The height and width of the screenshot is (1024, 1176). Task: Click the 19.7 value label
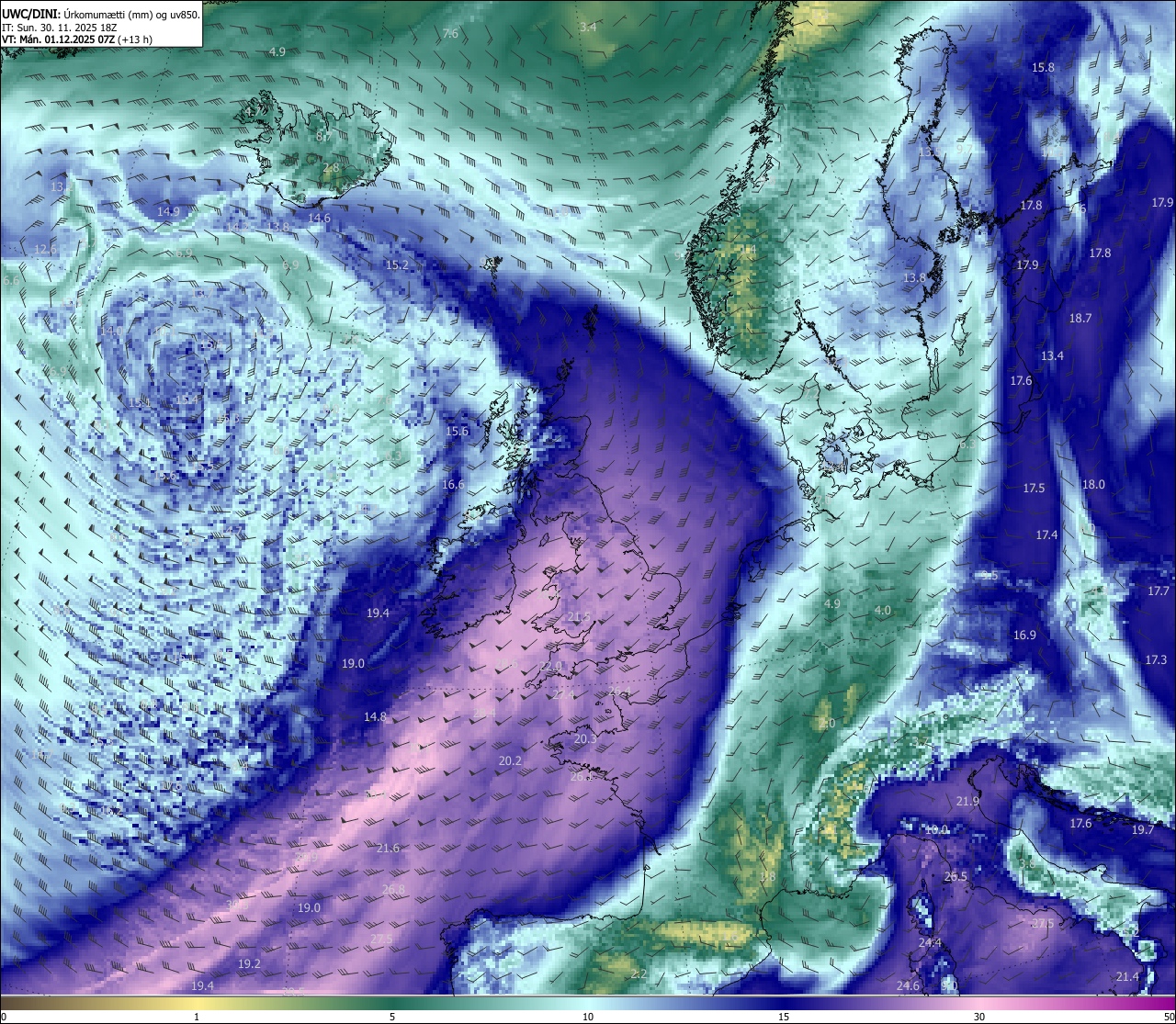click(x=1142, y=829)
